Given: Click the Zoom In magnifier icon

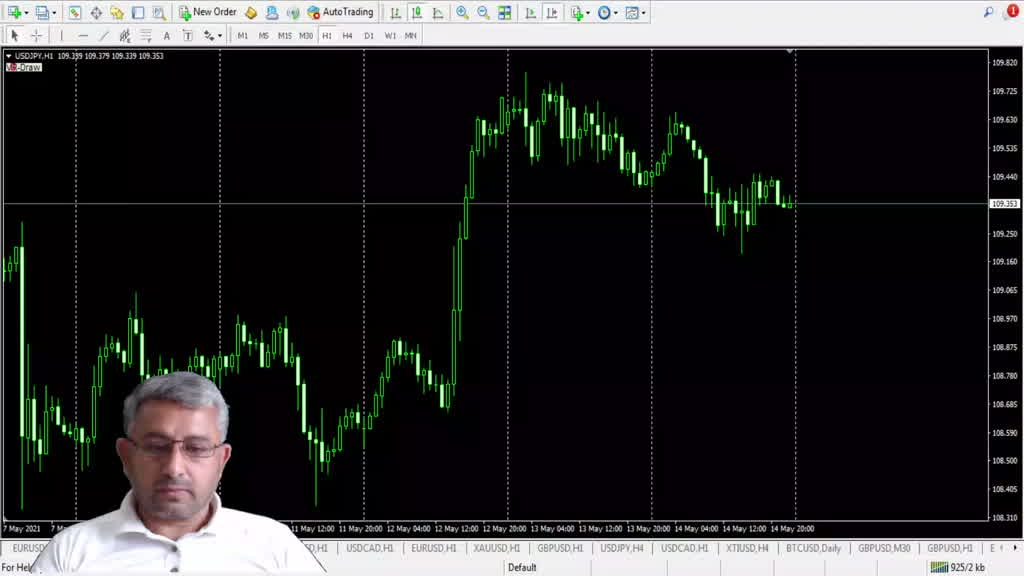Looking at the screenshot, I should coord(462,13).
